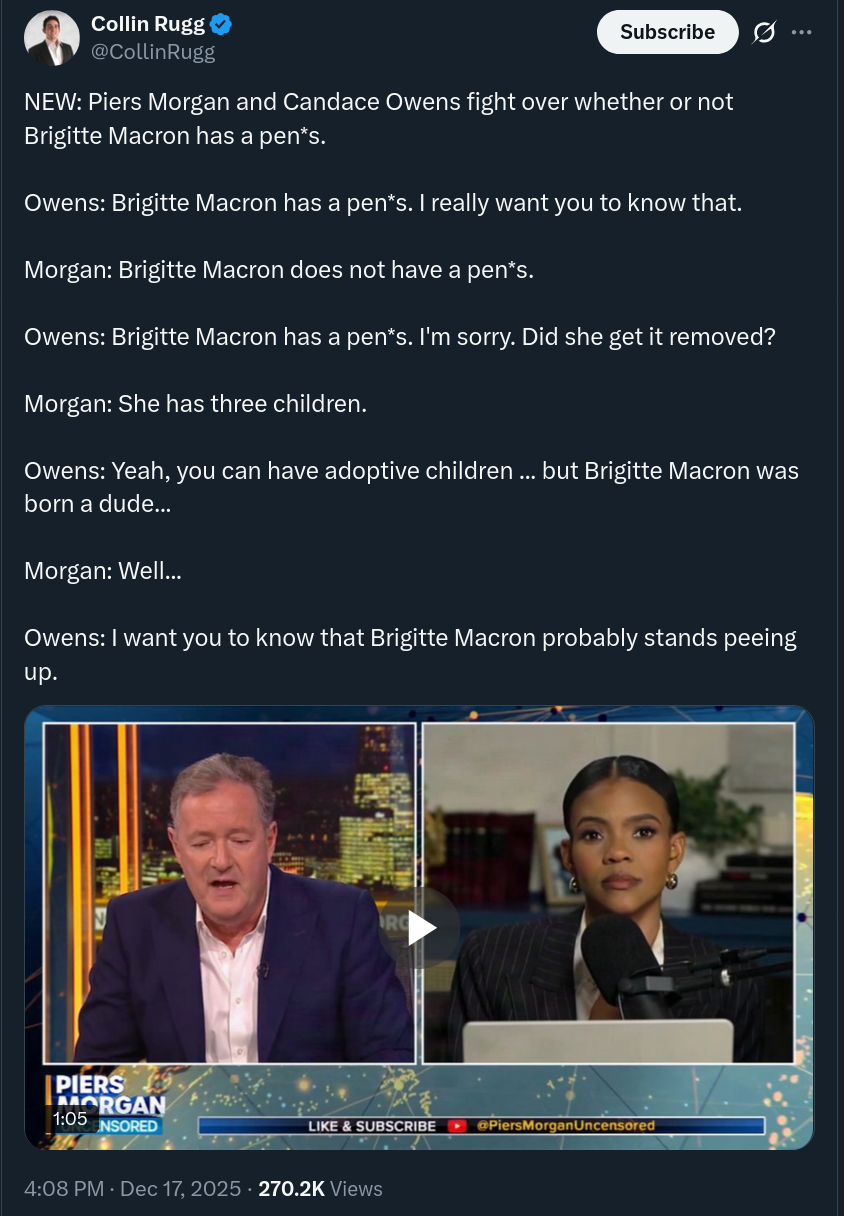The height and width of the screenshot is (1216, 844).
Task: Open Collin Rugg's profile avatar
Action: 52,38
